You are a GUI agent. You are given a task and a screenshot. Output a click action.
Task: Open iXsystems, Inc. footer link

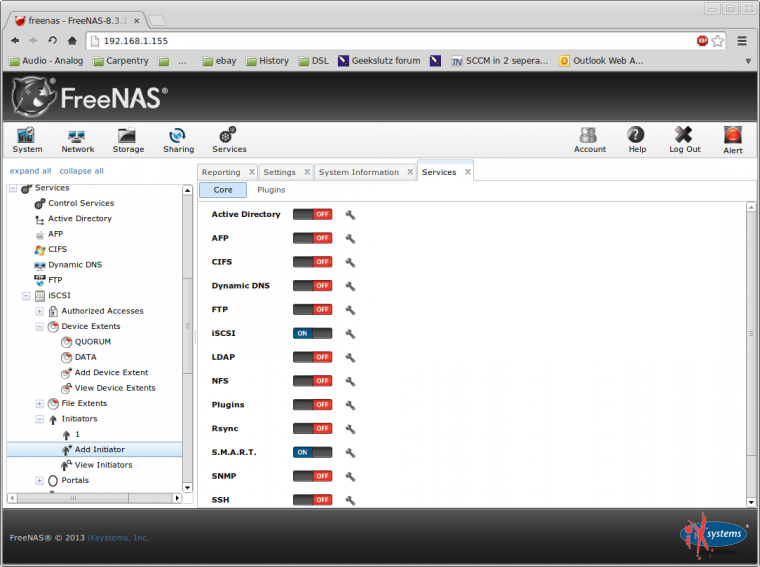118,537
